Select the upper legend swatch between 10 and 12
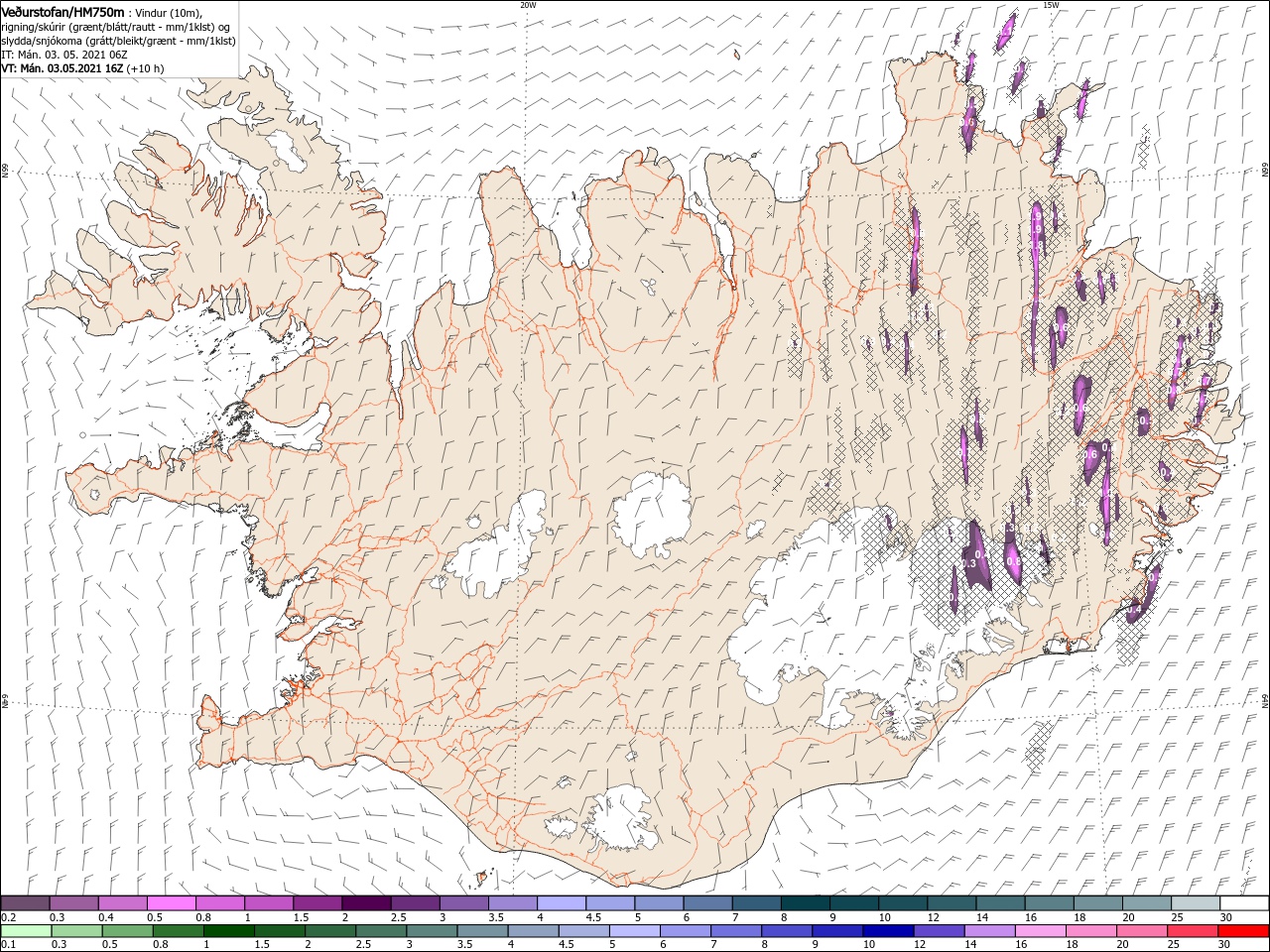 pos(903,903)
